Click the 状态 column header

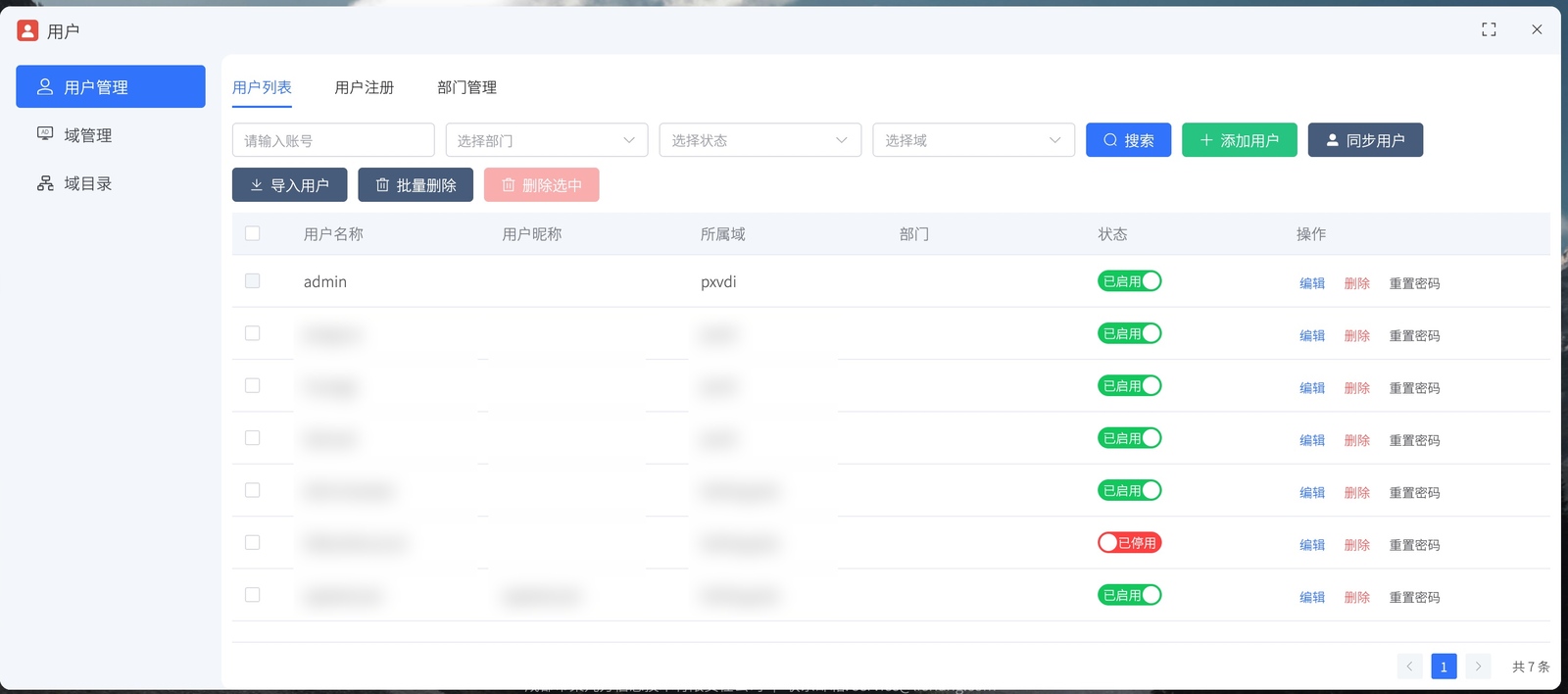click(x=1112, y=234)
